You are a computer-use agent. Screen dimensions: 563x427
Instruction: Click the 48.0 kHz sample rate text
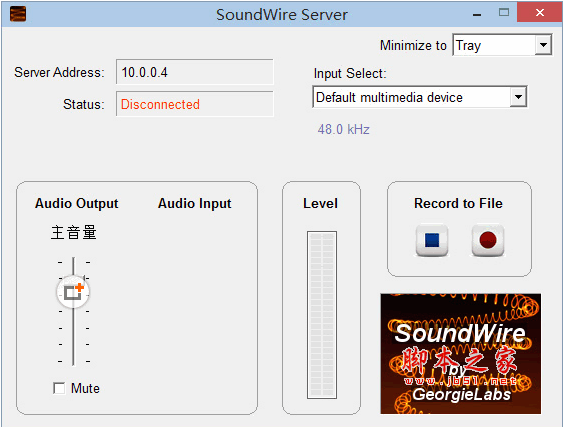click(343, 129)
